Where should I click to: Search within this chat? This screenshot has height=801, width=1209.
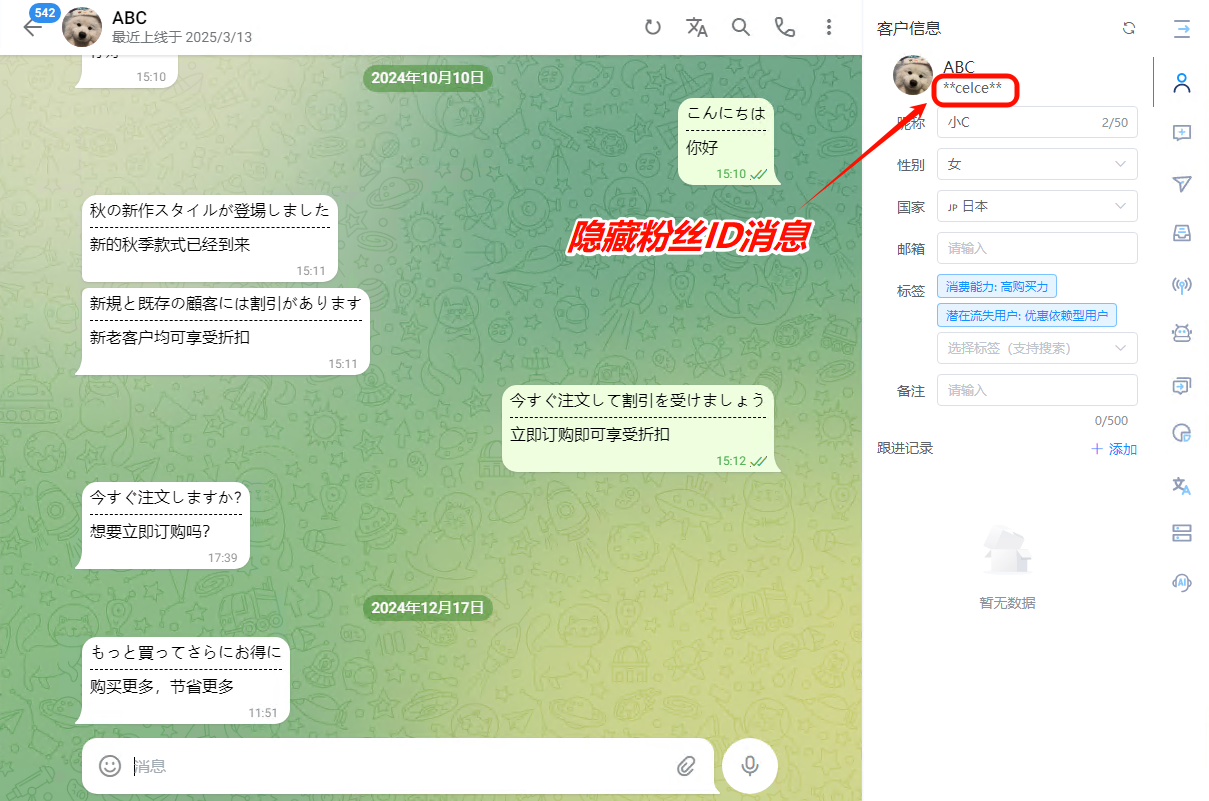coord(741,27)
